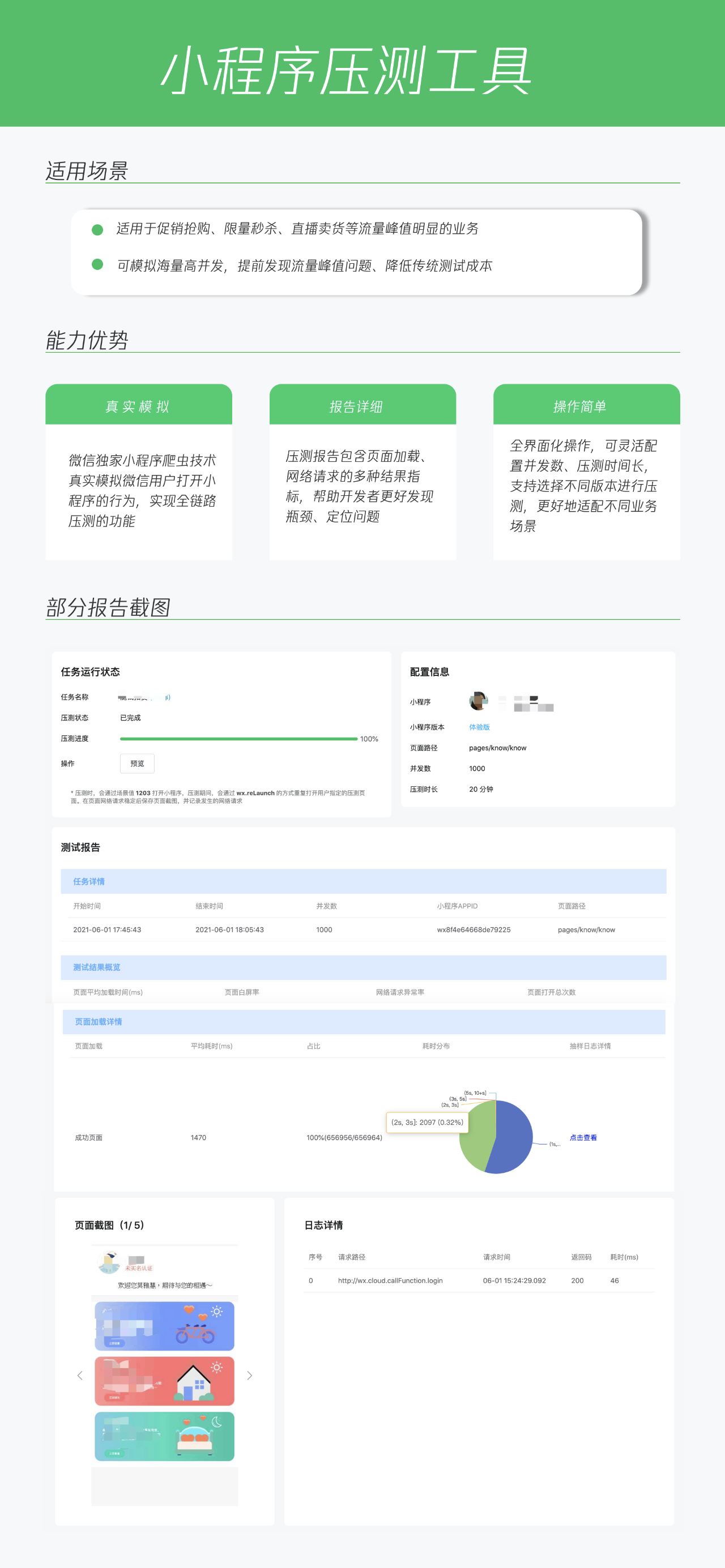Screen dimensions: 725x1568
Task: Click the APPID wx8f4e64668de79225 cell
Action: point(474,929)
